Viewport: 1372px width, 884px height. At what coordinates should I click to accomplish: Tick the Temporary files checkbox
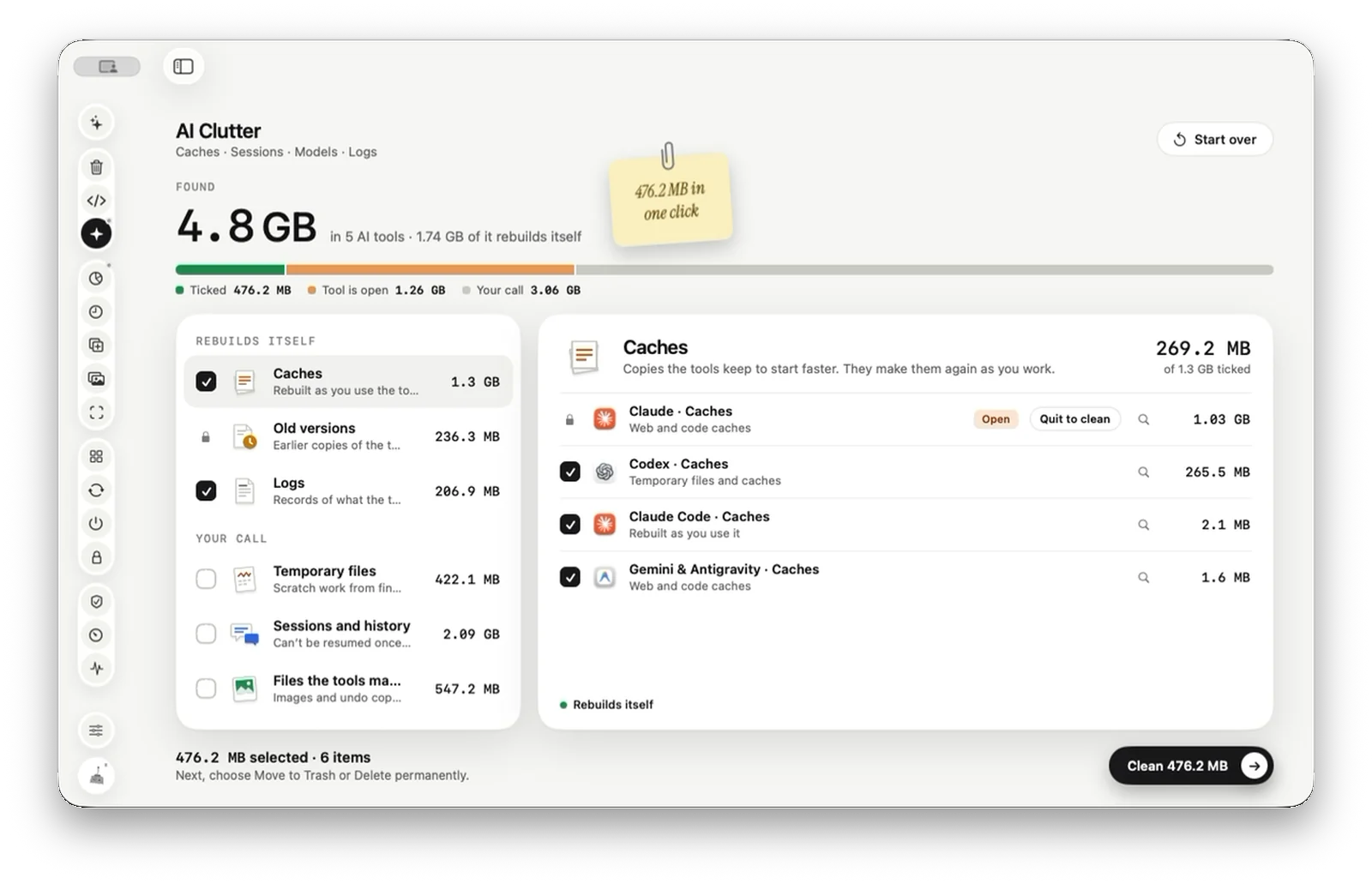[206, 580]
